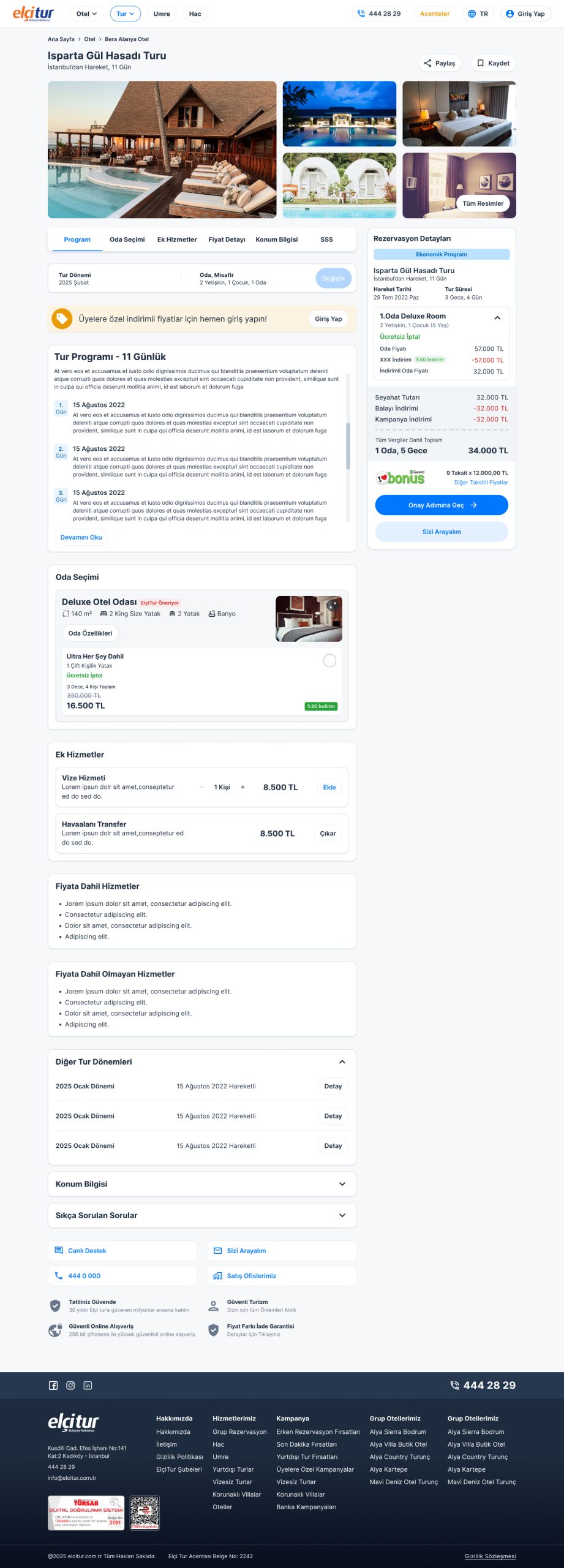Image resolution: width=564 pixels, height=1568 pixels.
Task: Decrease Vize Hizmeti person count with minus
Action: 201,787
